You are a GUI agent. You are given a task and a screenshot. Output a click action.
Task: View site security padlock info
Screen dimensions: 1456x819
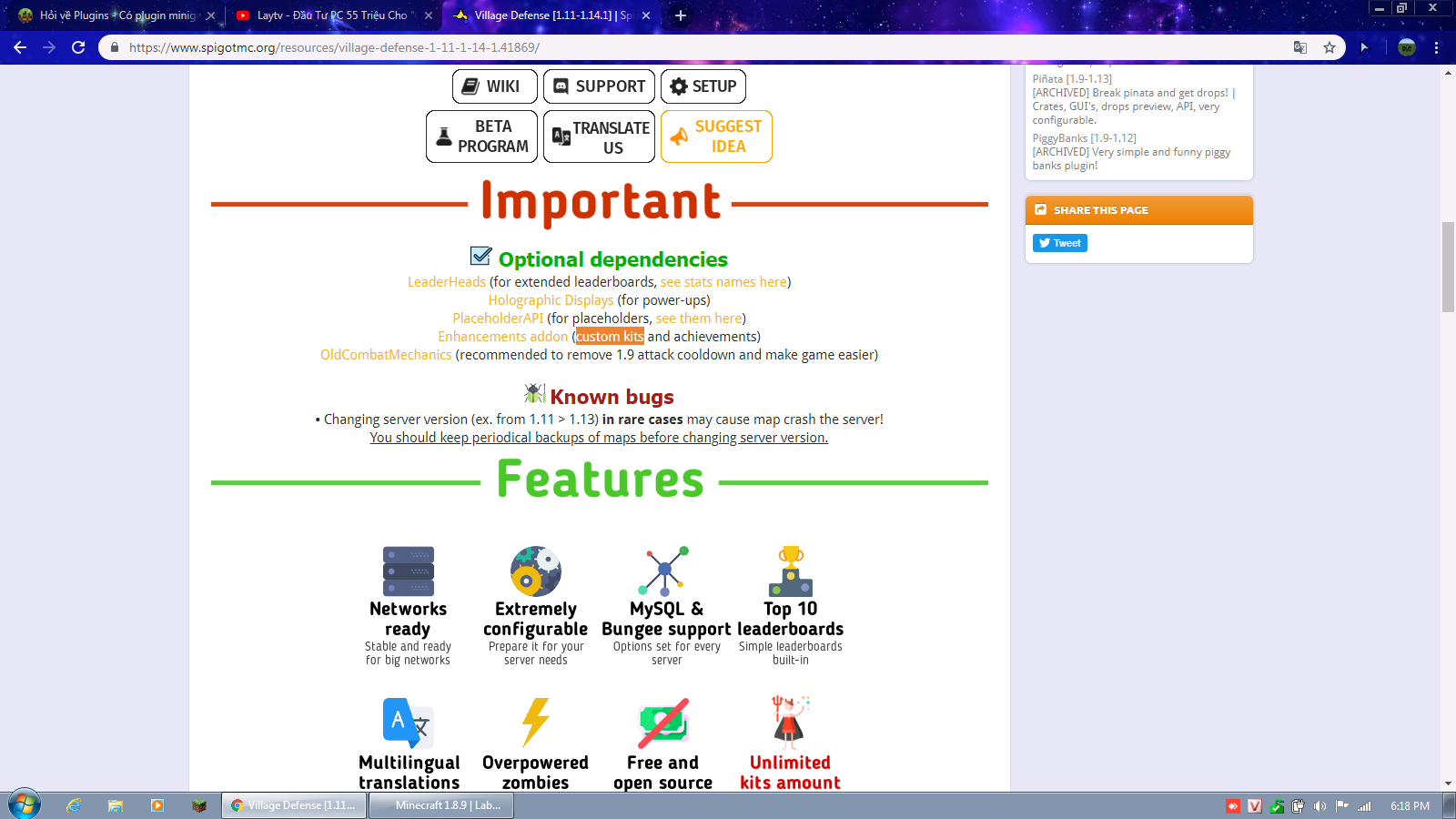tap(115, 47)
